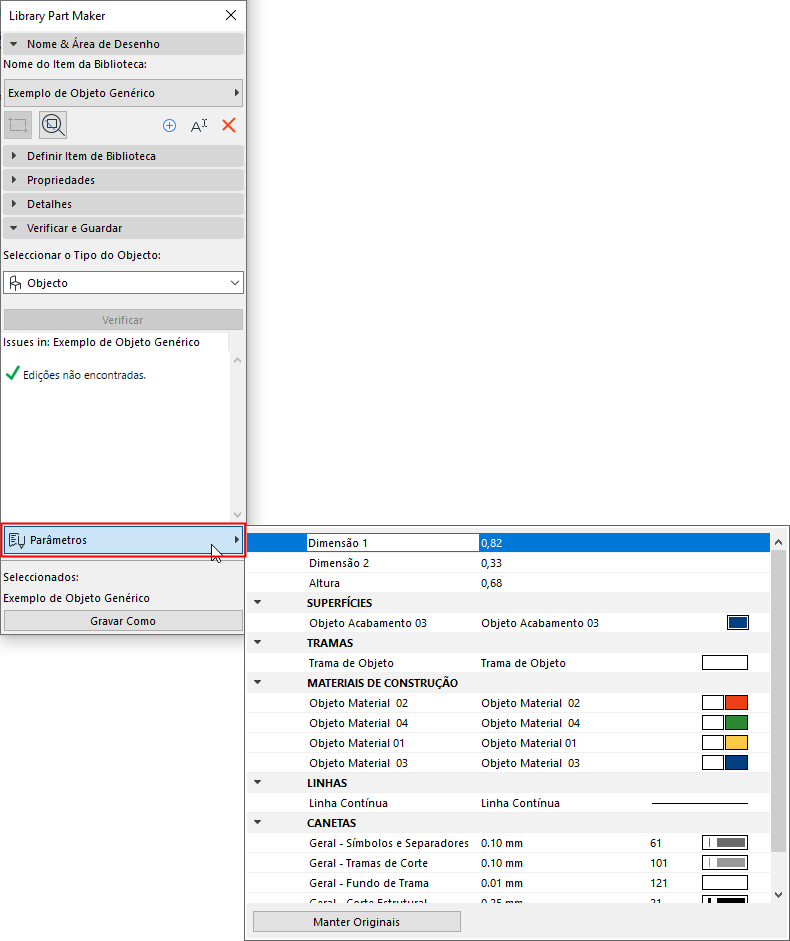
Task: Collapse the Nome & Área de Desenho section
Action: pyautogui.click(x=14, y=44)
